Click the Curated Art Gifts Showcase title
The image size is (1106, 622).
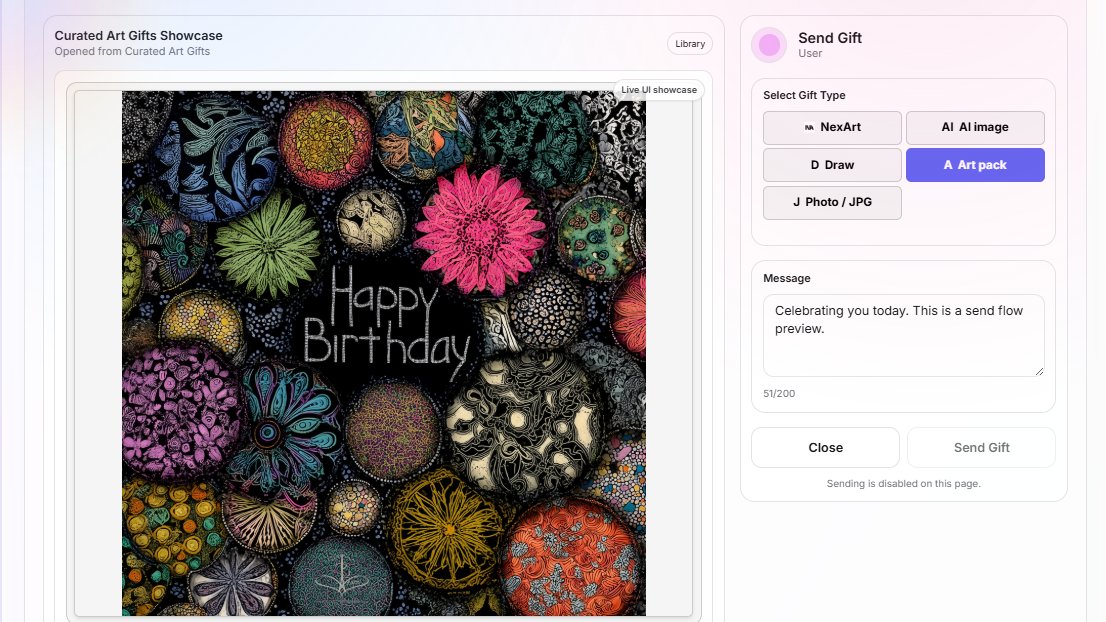(x=138, y=35)
